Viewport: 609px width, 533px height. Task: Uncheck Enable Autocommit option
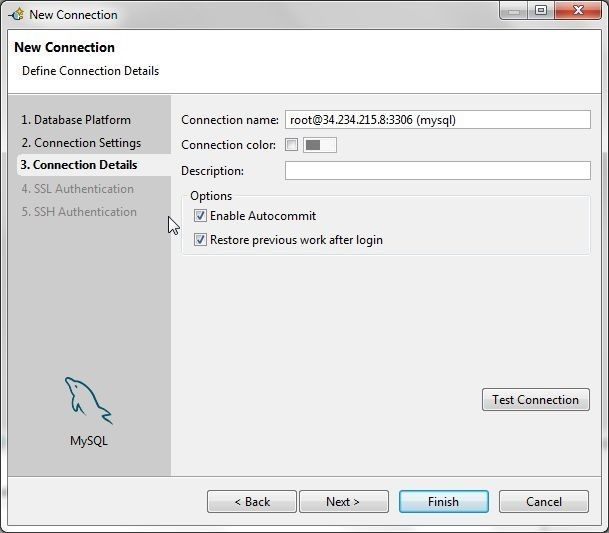(x=200, y=216)
